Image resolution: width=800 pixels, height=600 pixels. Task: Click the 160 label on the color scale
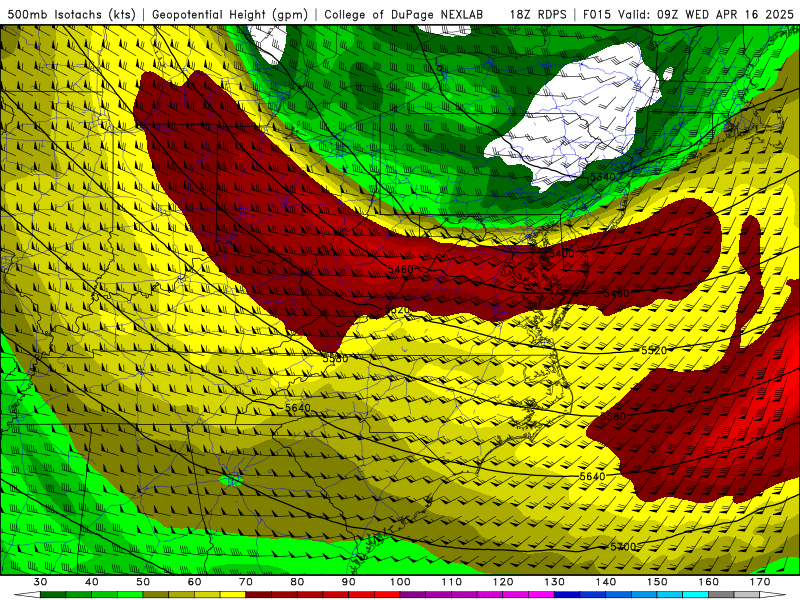(709, 582)
